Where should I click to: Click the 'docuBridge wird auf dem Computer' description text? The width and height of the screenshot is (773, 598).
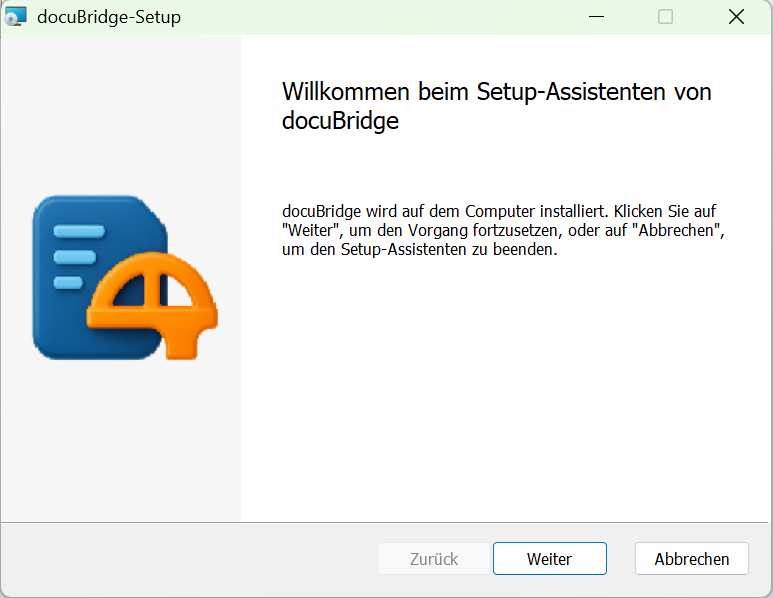pyautogui.click(x=503, y=230)
